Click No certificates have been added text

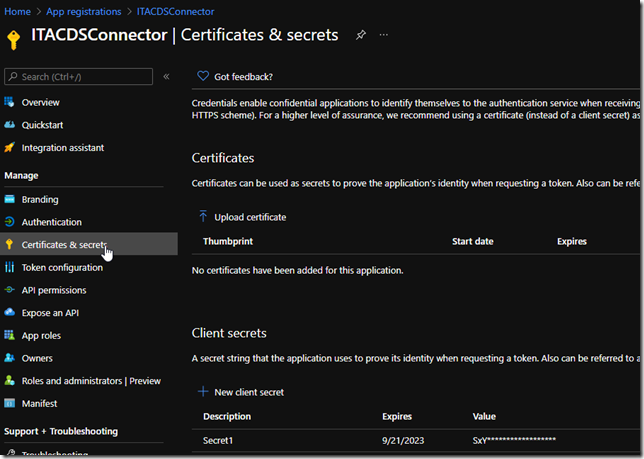tap(297, 271)
